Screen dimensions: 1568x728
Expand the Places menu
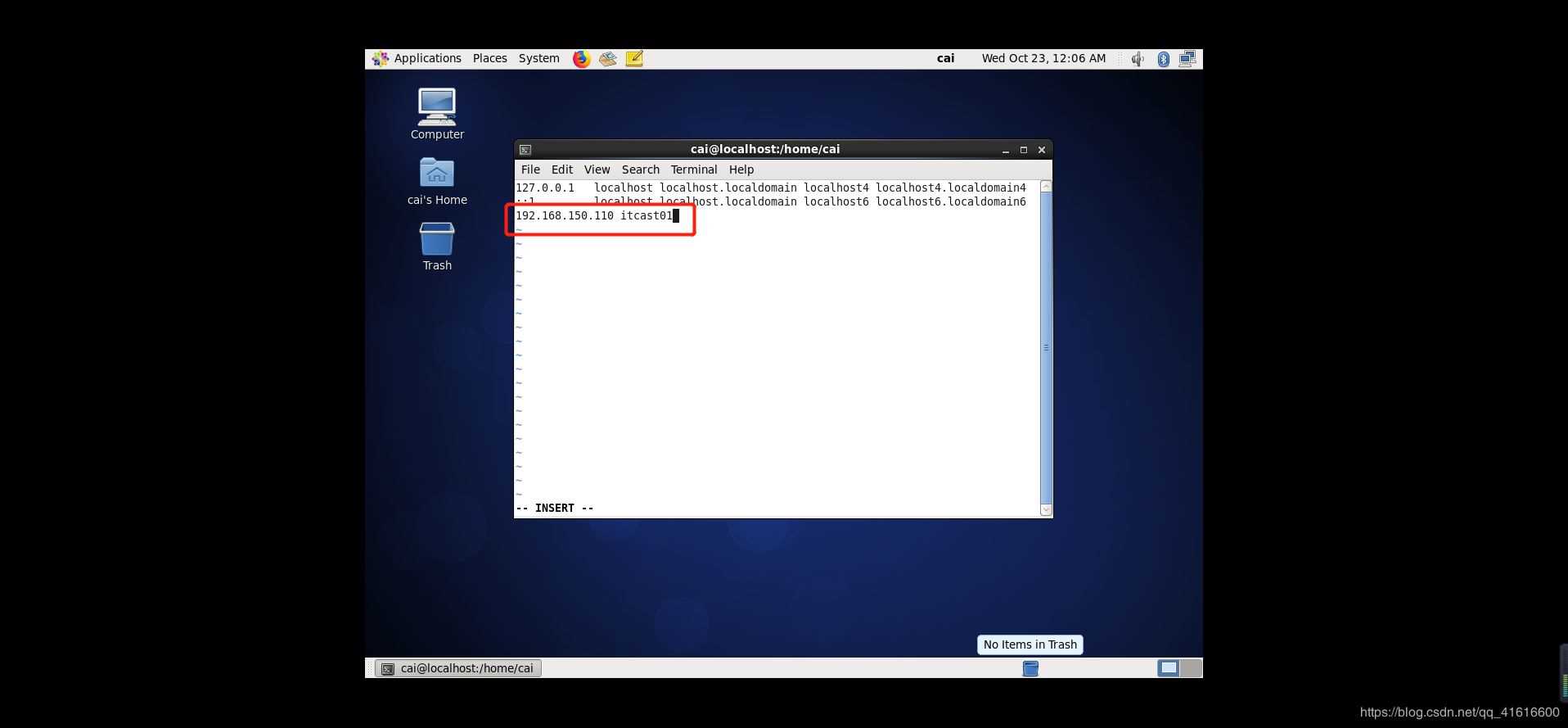489,59
